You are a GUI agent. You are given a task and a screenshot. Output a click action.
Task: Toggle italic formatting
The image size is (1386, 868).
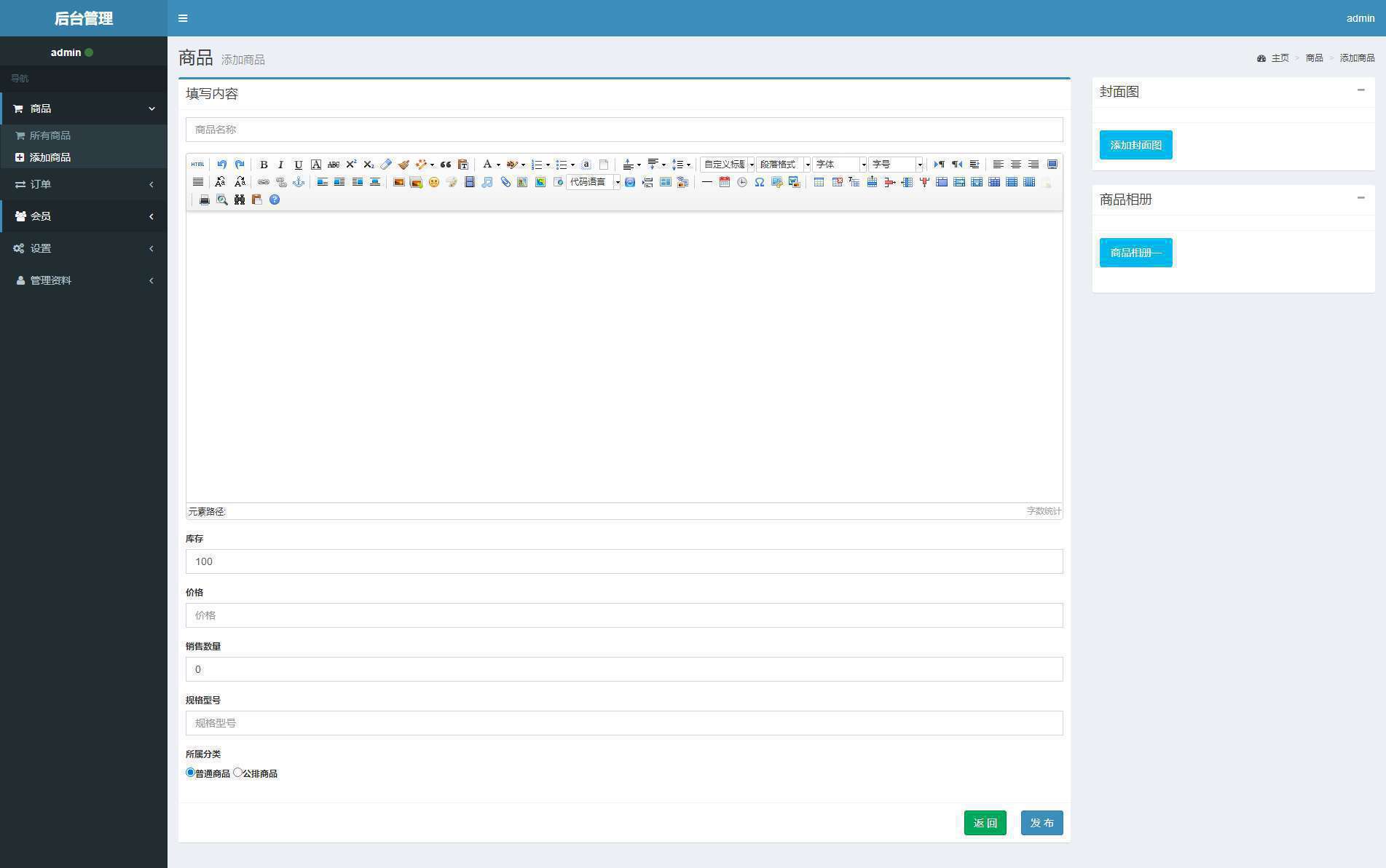(280, 165)
